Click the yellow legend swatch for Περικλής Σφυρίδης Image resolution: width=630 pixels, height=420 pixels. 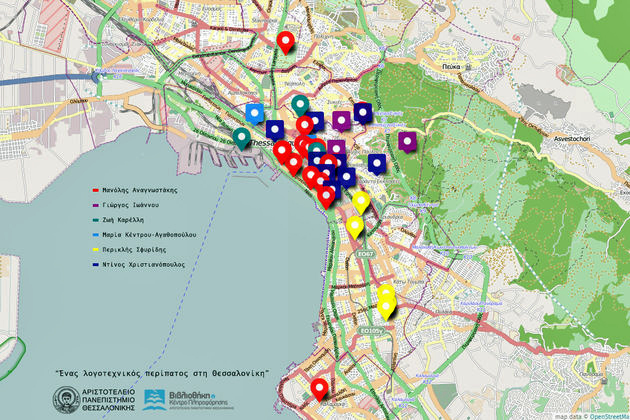click(96, 250)
